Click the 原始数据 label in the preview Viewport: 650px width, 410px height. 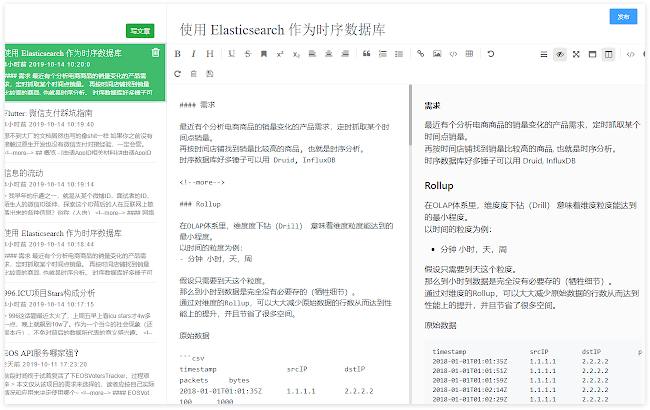click(x=440, y=325)
